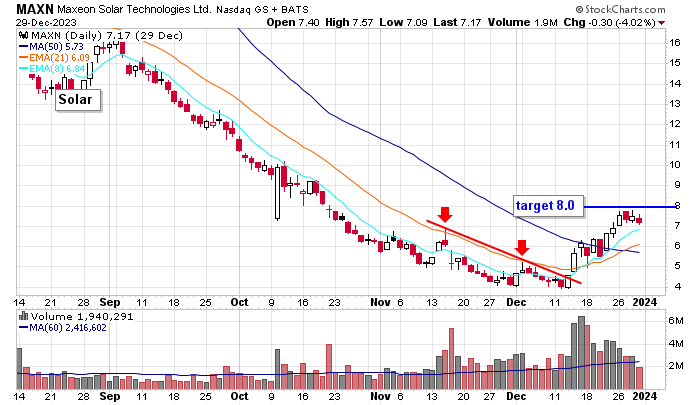Click the 'MA(60) 2,416,602' volume legend

pos(63,328)
